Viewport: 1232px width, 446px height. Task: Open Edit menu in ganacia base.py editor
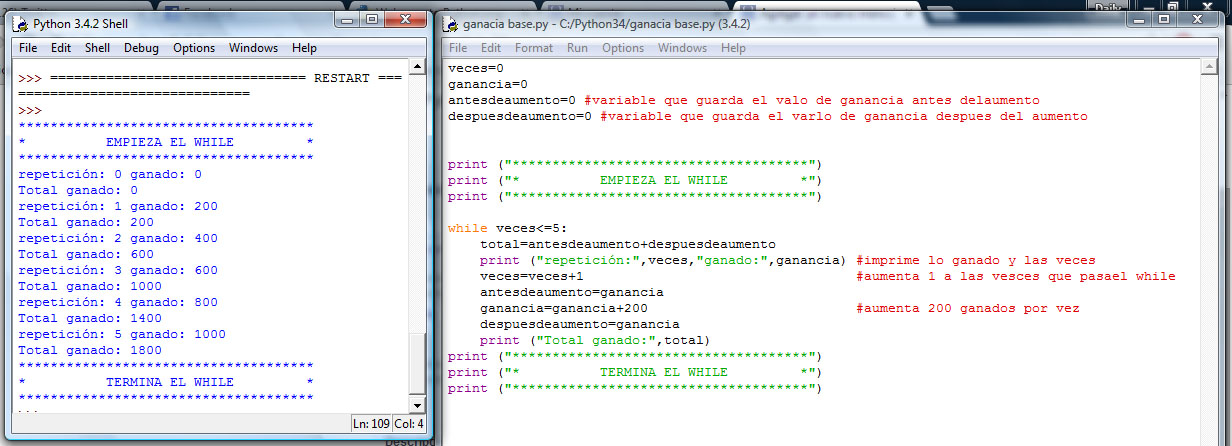(x=491, y=48)
